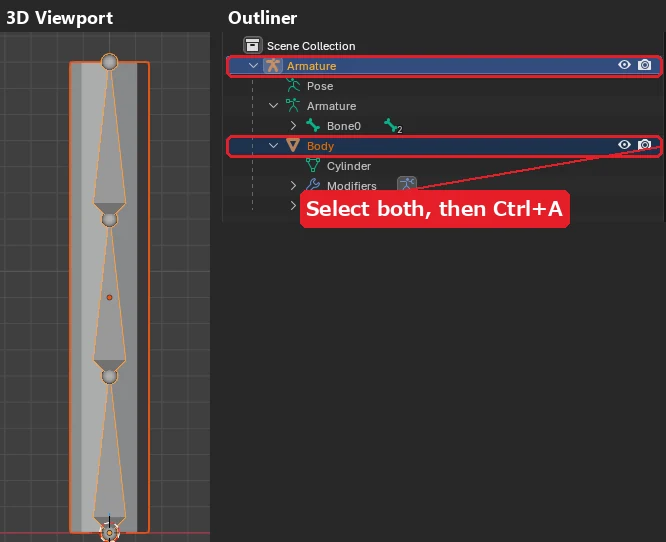Collapse the nested Armature data row

274,105
